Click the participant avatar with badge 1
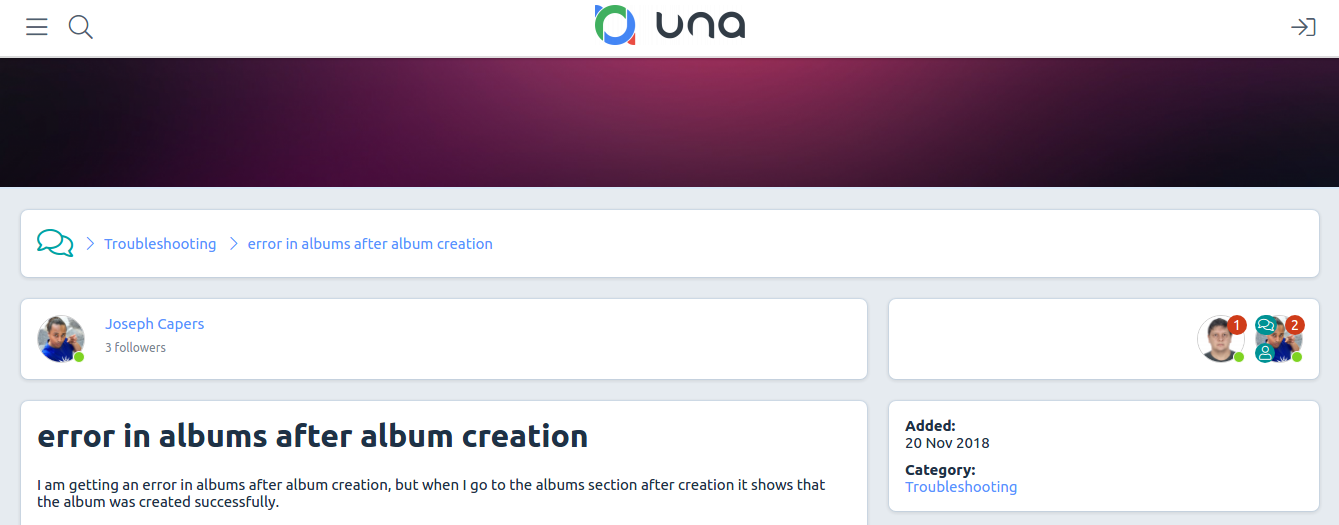 pos(1220,340)
